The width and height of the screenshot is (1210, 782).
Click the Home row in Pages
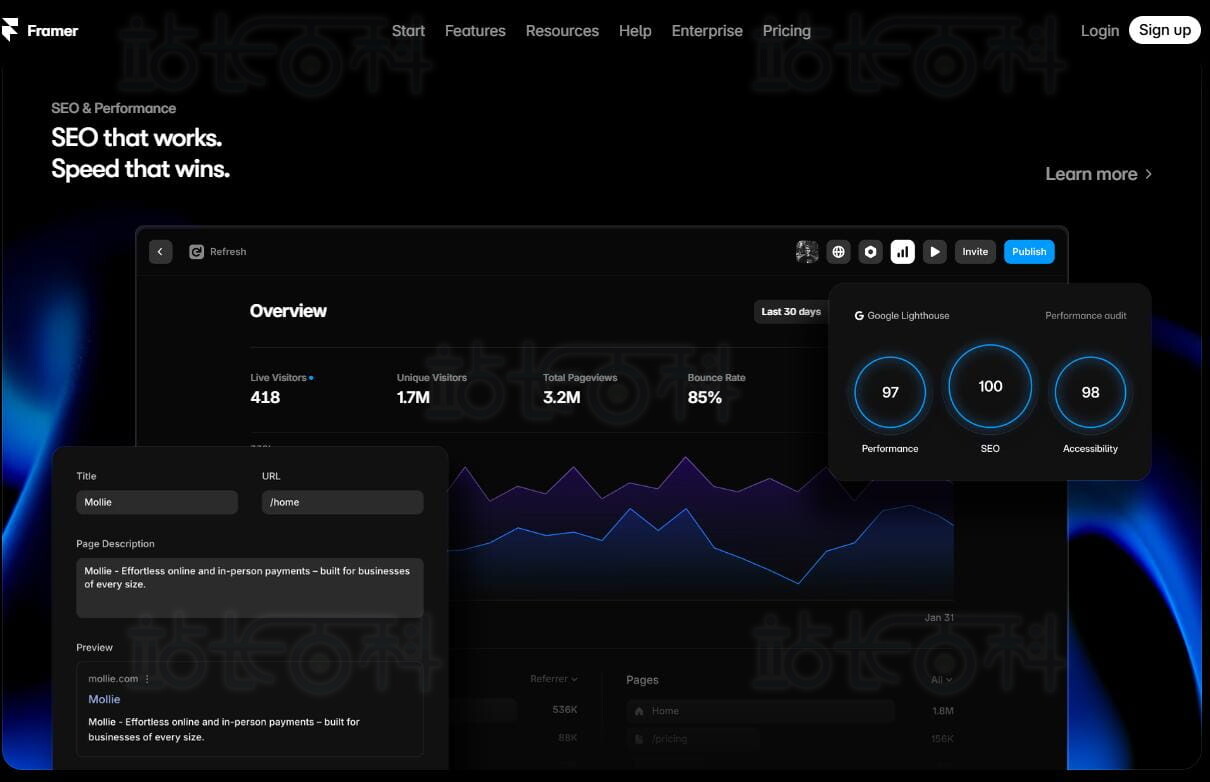(760, 711)
